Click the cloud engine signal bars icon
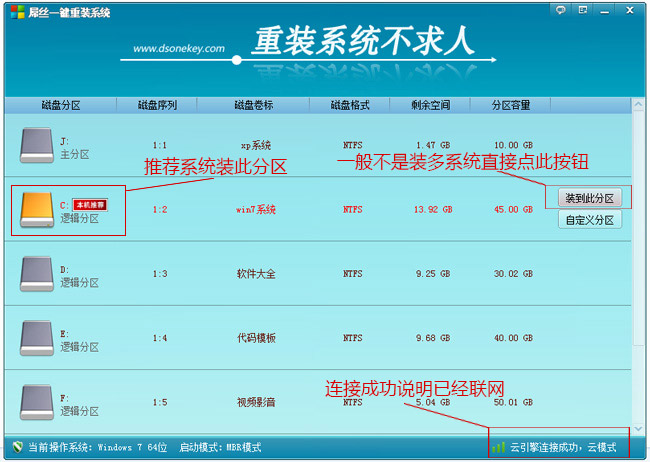This screenshot has width=650, height=462. pos(499,447)
